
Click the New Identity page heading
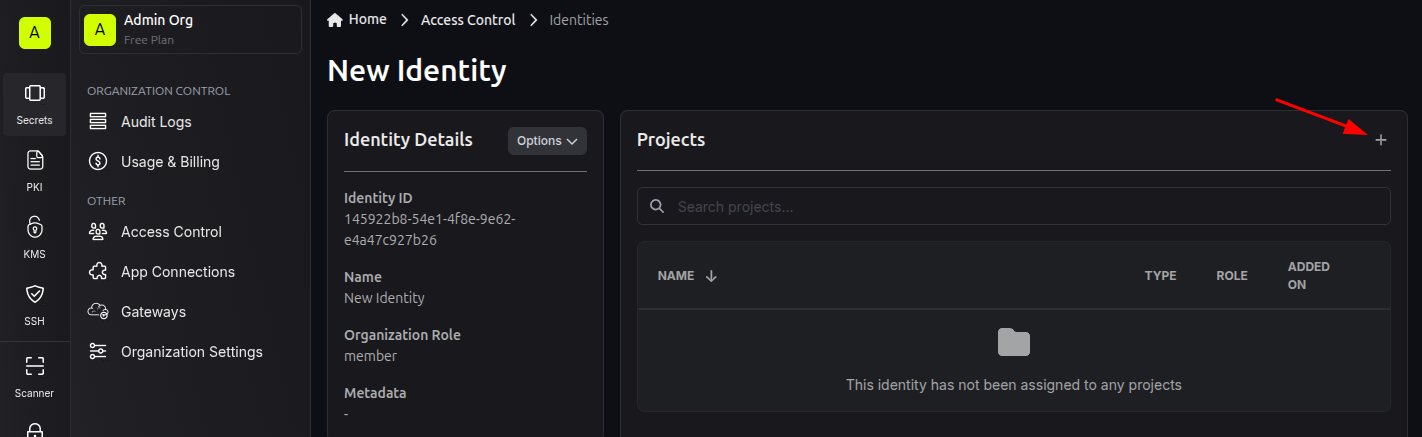click(x=417, y=71)
